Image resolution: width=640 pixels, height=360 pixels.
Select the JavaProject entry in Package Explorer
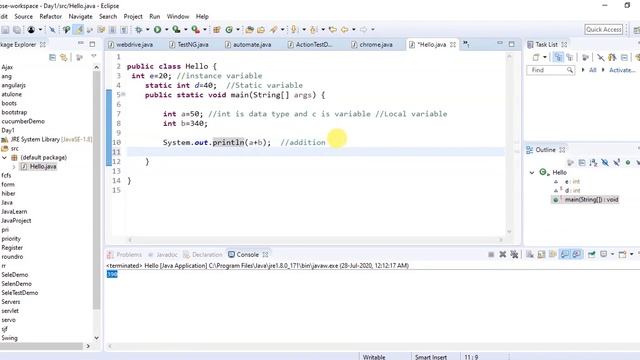pyautogui.click(x=16, y=220)
